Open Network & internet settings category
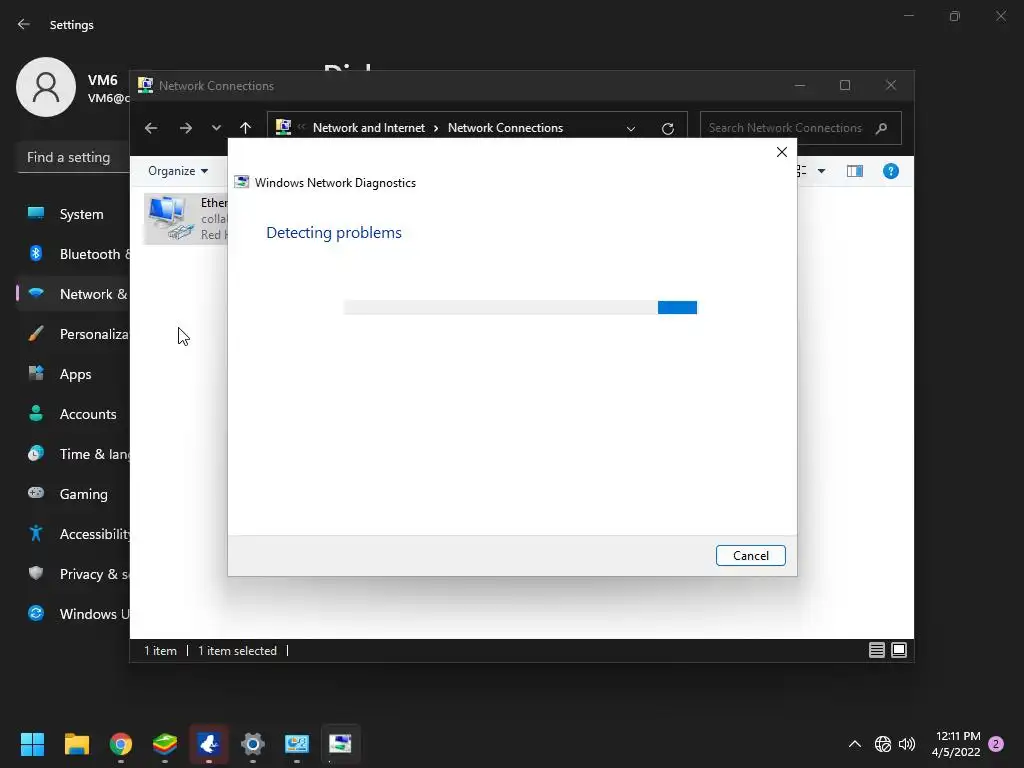1024x768 pixels. pyautogui.click(x=73, y=294)
